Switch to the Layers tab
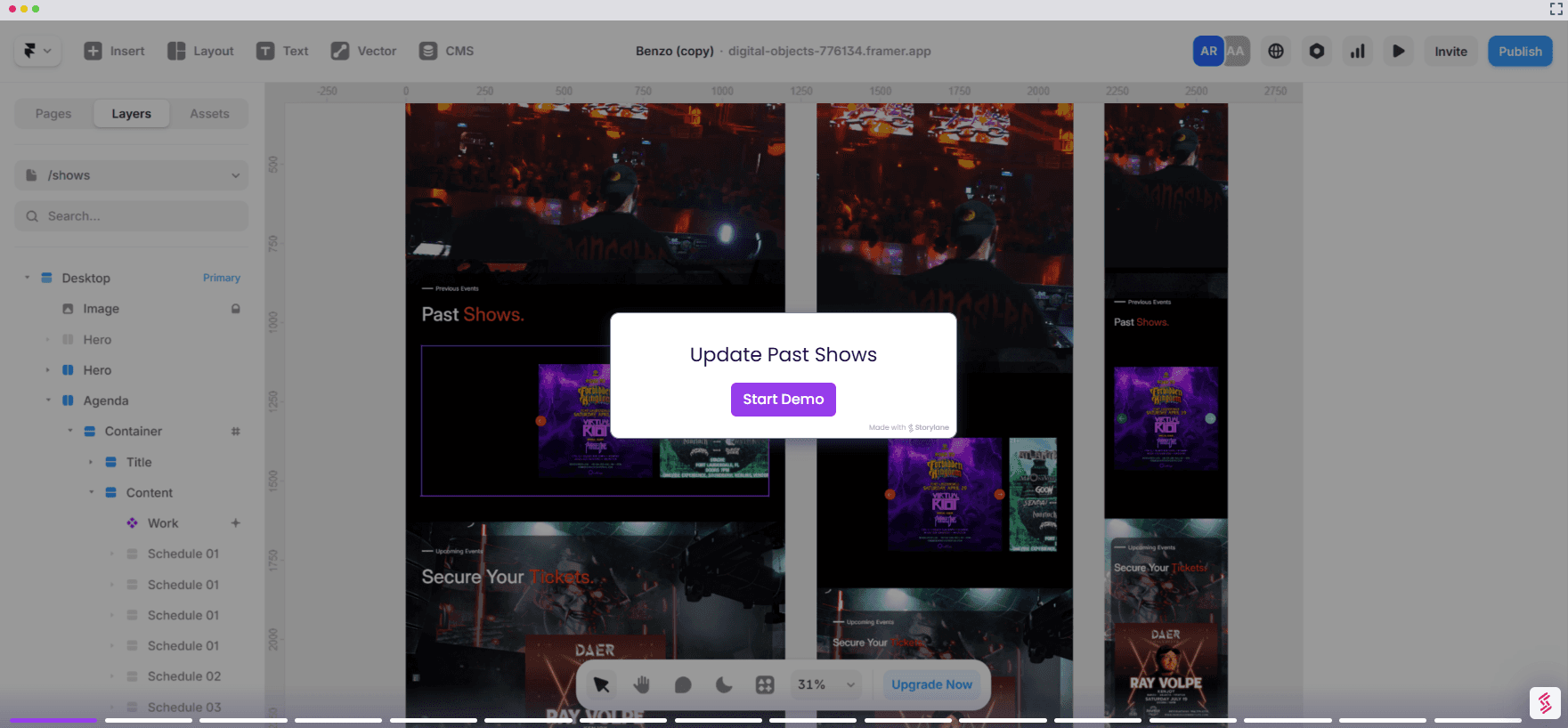 (131, 114)
